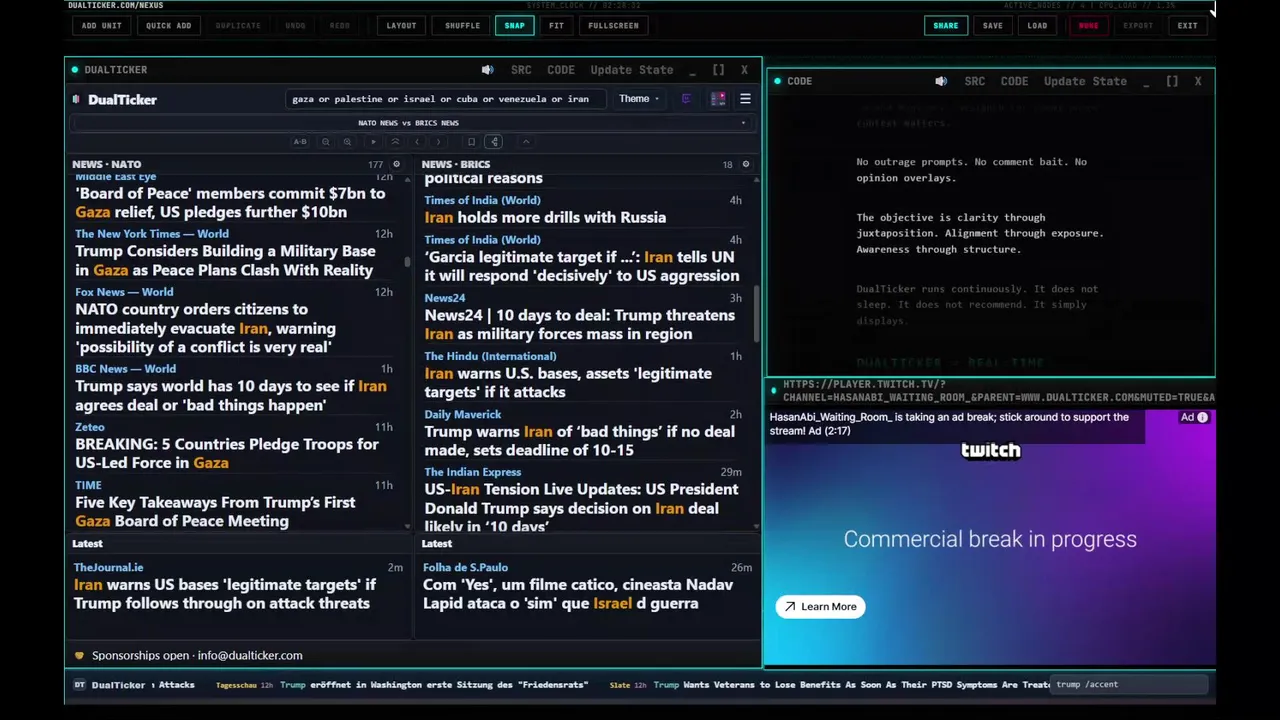Open 'Iran holds more drills with Russia' headline
Viewport: 1280px width, 720px height.
pos(545,217)
